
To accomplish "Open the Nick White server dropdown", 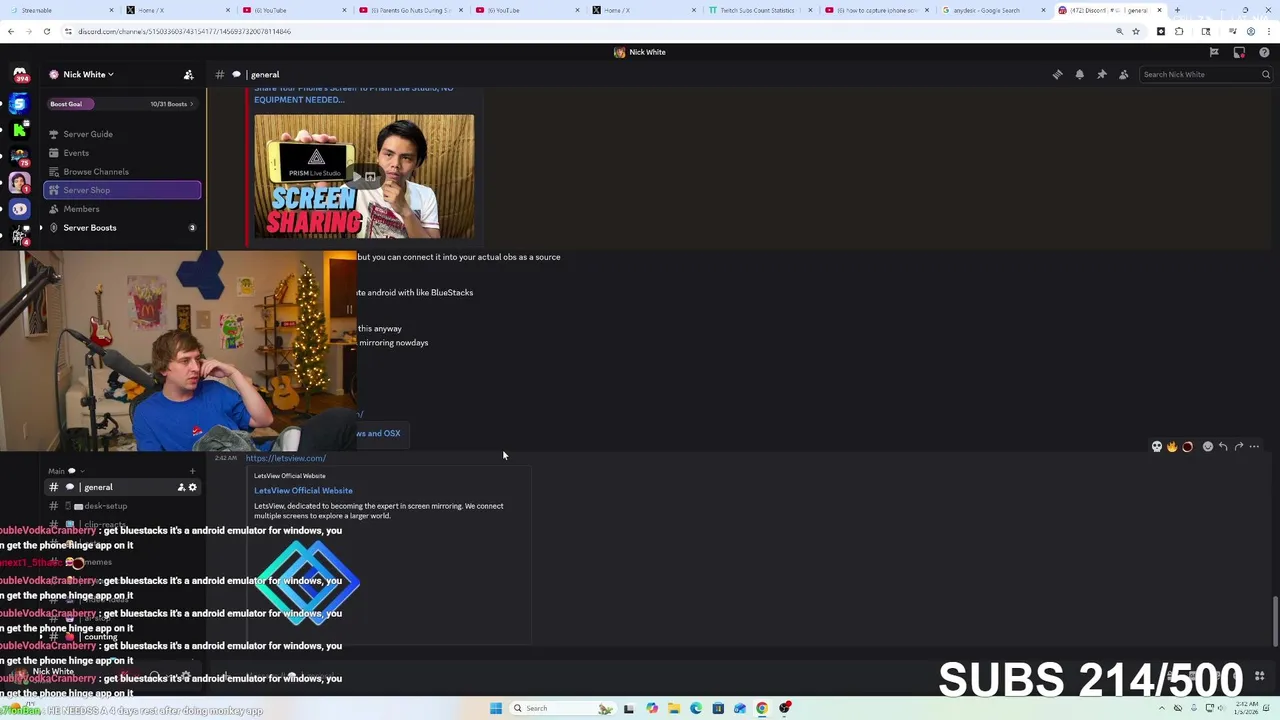I will click(88, 75).
